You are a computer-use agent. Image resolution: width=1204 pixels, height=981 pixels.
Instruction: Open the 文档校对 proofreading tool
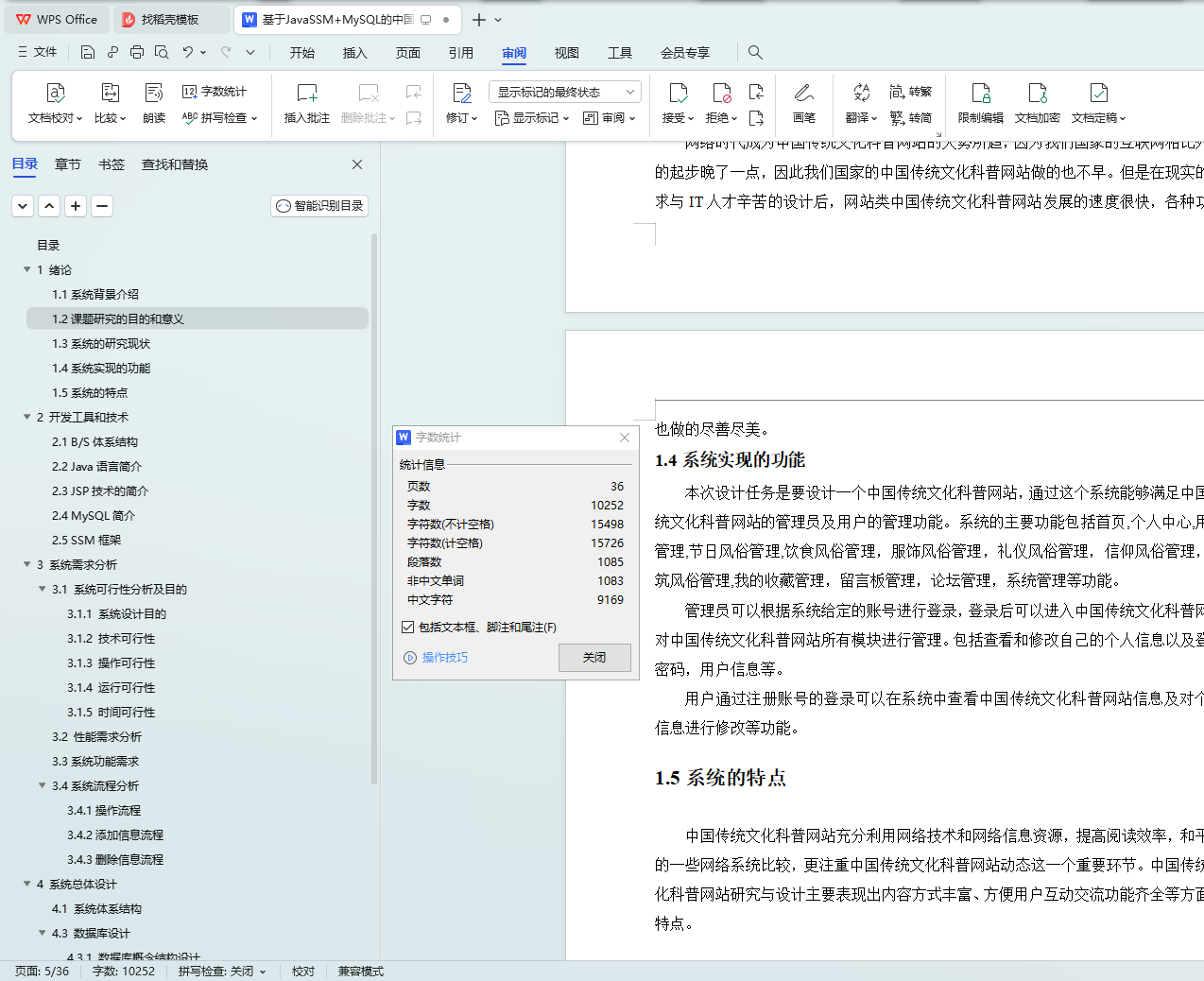click(56, 103)
